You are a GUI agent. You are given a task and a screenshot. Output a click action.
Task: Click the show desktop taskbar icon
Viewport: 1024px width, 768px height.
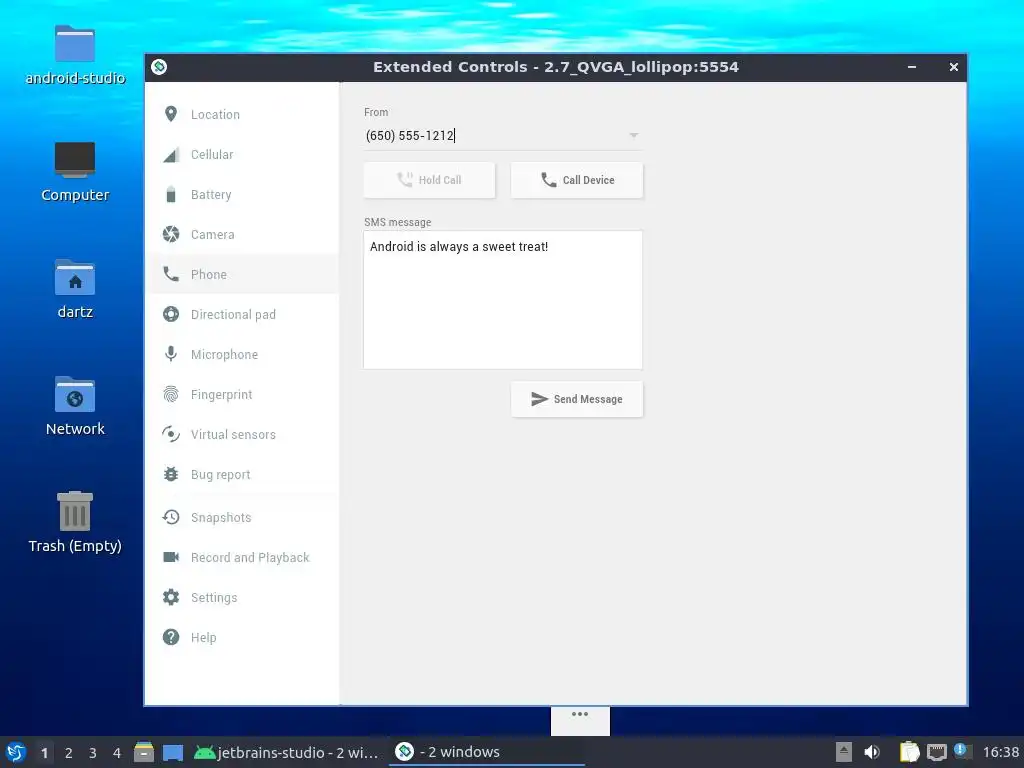(x=172, y=752)
